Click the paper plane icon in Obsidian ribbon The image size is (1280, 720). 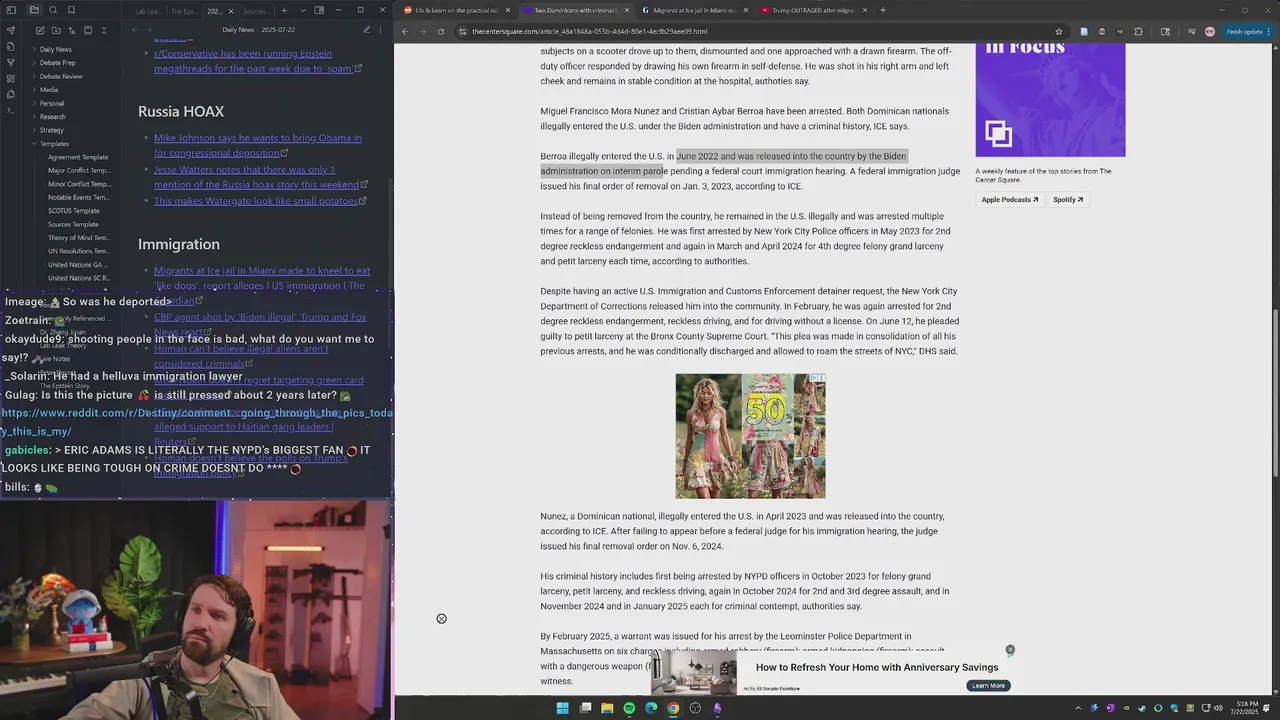(x=11, y=30)
